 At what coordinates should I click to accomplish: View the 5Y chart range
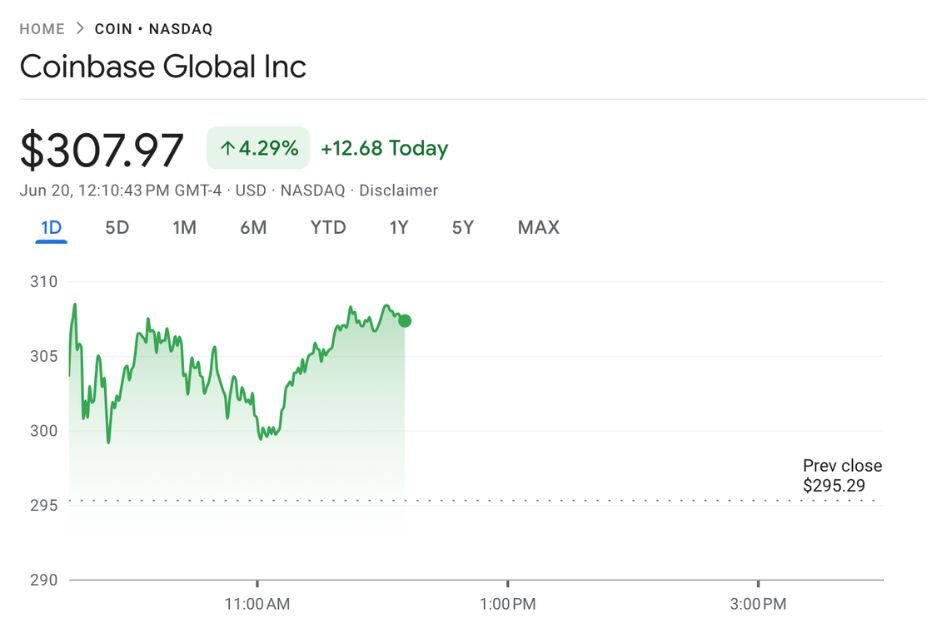[x=463, y=228]
